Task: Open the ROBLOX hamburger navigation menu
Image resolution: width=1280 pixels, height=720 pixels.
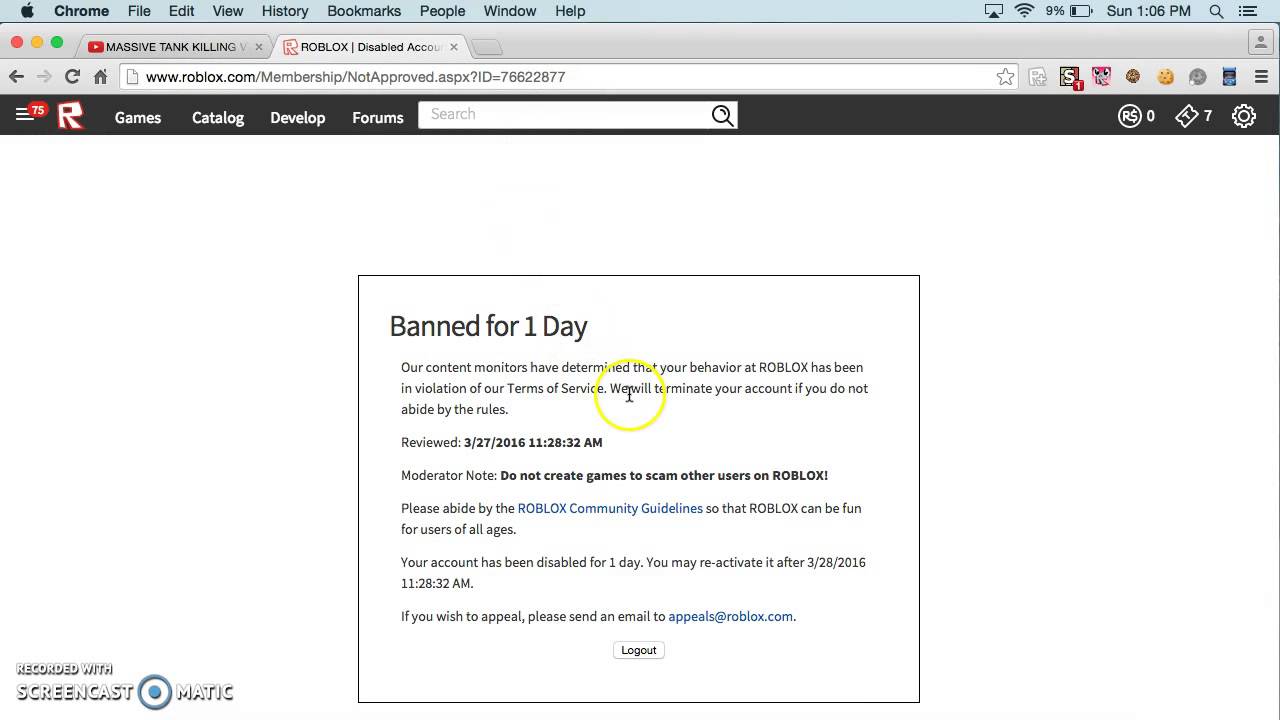Action: [x=24, y=115]
